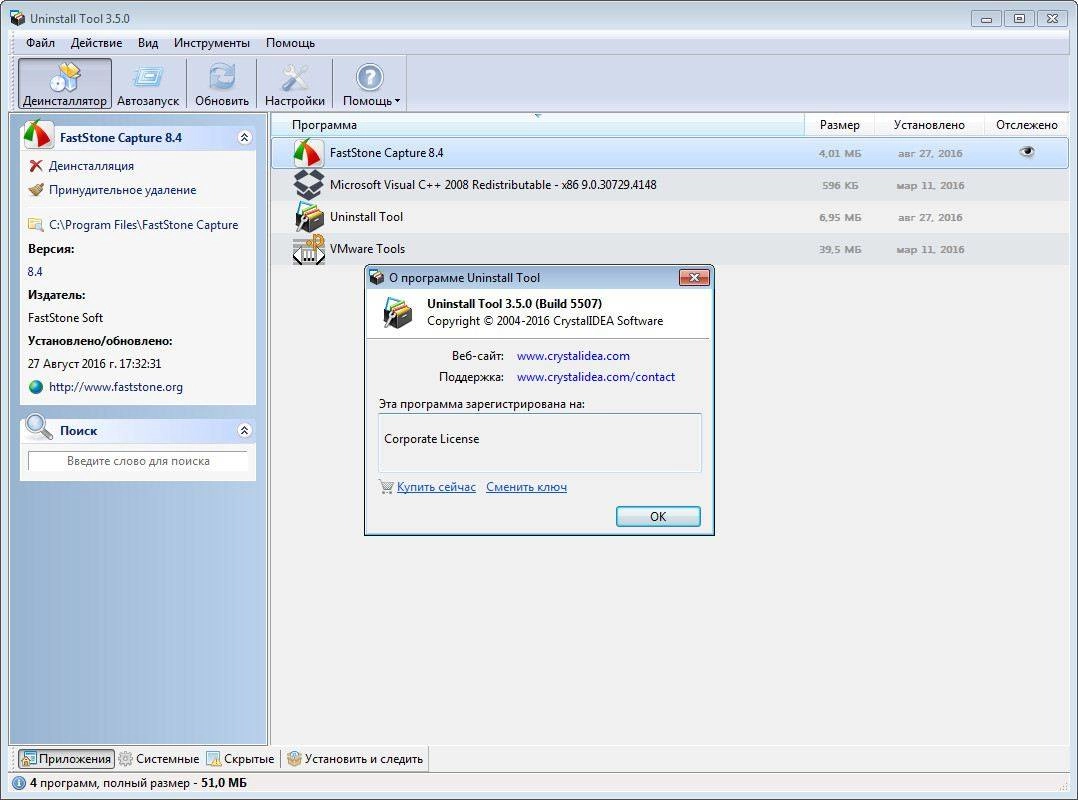The image size is (1078, 800).
Task: Click the Установить и следить box icon
Action: click(294, 759)
